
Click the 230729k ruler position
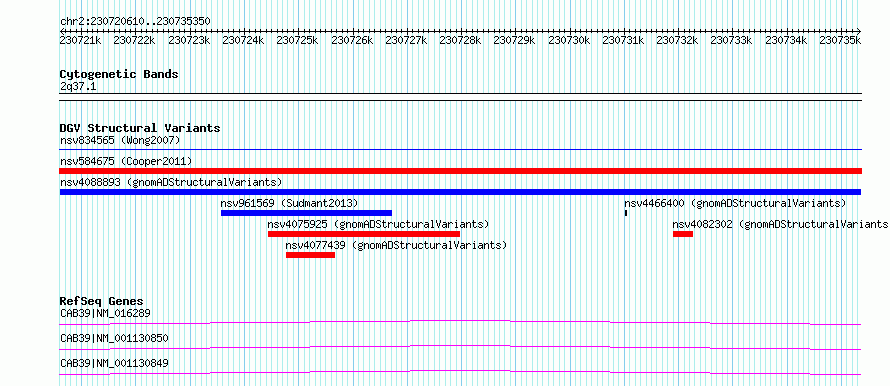click(x=515, y=40)
